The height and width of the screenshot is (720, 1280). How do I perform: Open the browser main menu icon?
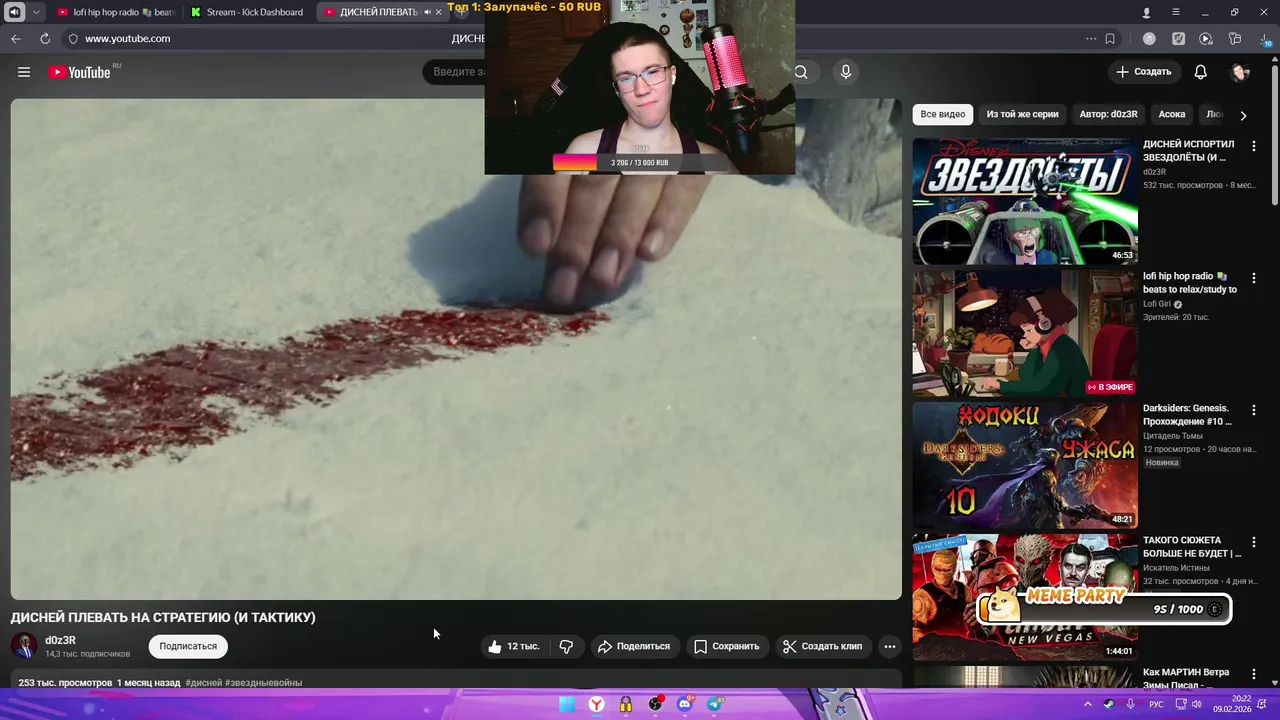(1176, 12)
